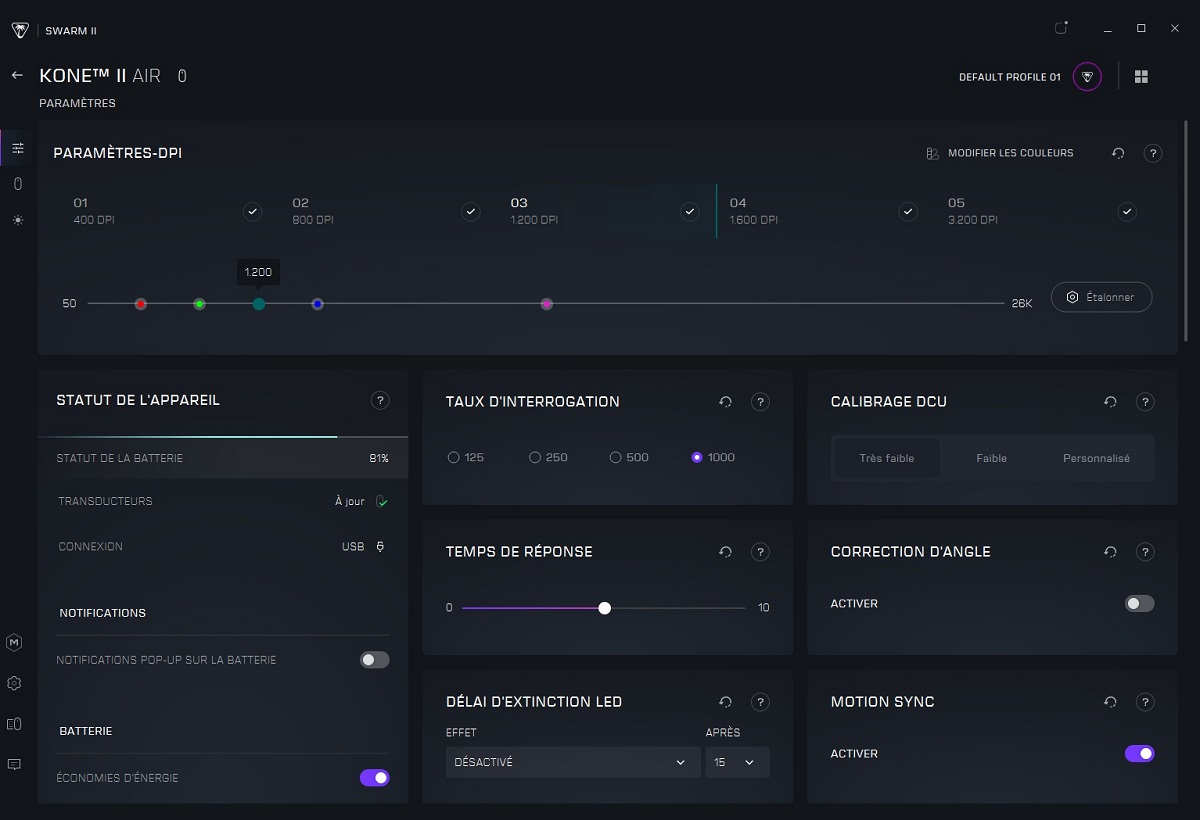Image resolution: width=1200 pixels, height=820 pixels.
Task: Click the back arrow next to KONE II AIR
Action: pyautogui.click(x=17, y=76)
